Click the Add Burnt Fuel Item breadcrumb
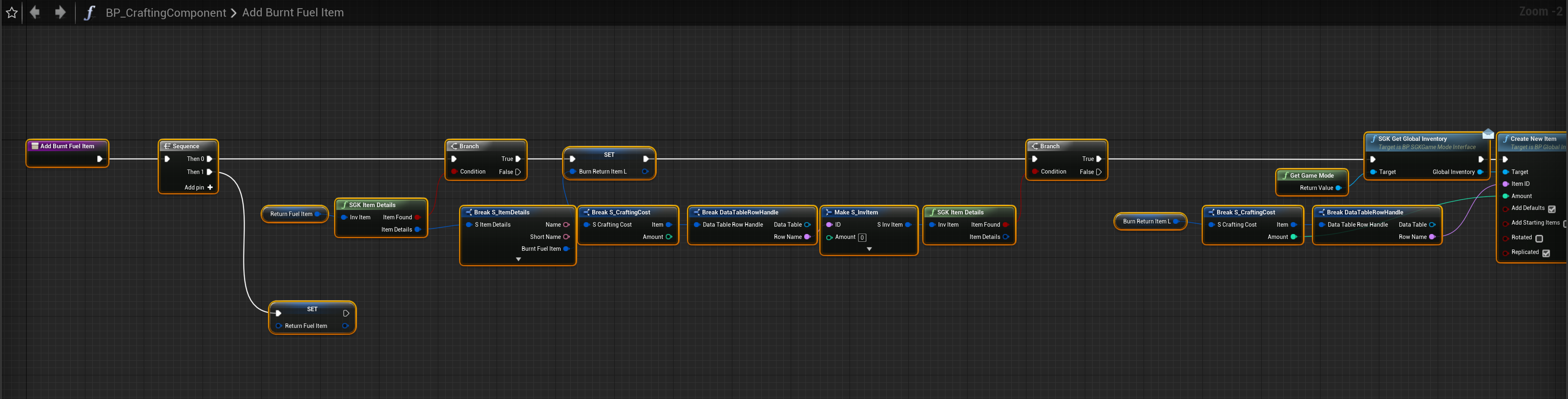Viewport: 1568px width, 399px height. pos(293,13)
